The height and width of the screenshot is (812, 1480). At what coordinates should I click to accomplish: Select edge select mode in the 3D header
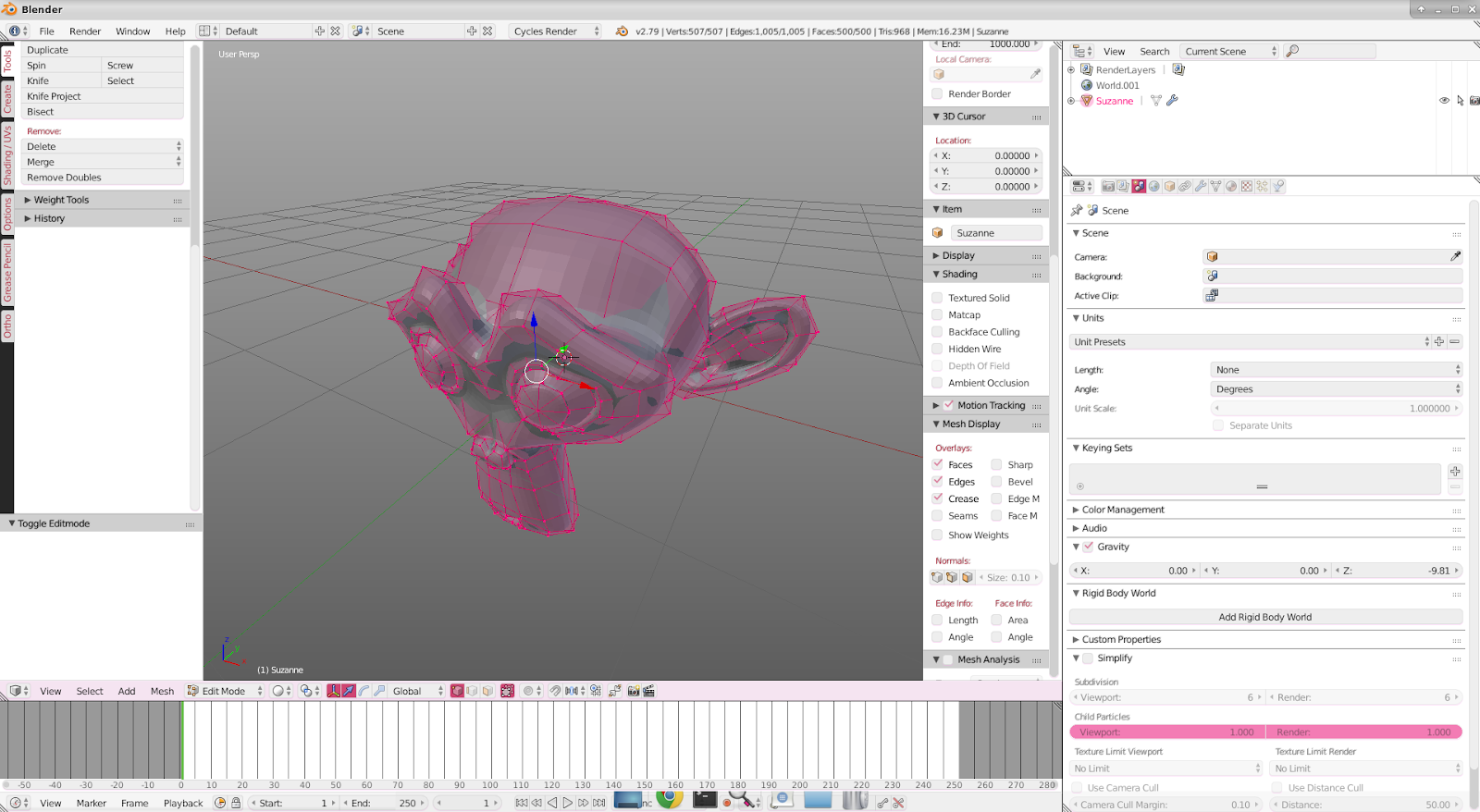pyautogui.click(x=472, y=691)
